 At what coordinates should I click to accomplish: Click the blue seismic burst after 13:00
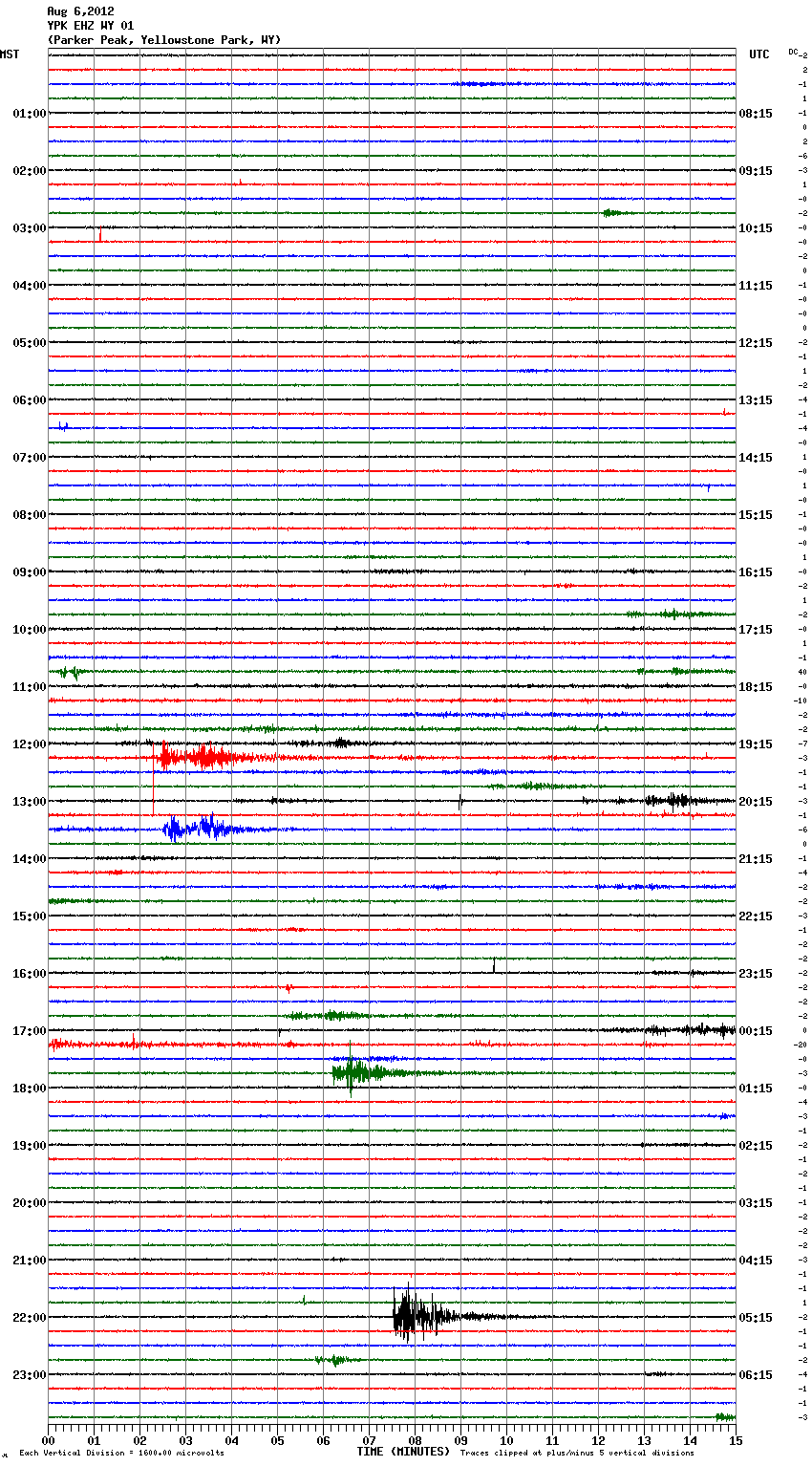coord(196,829)
